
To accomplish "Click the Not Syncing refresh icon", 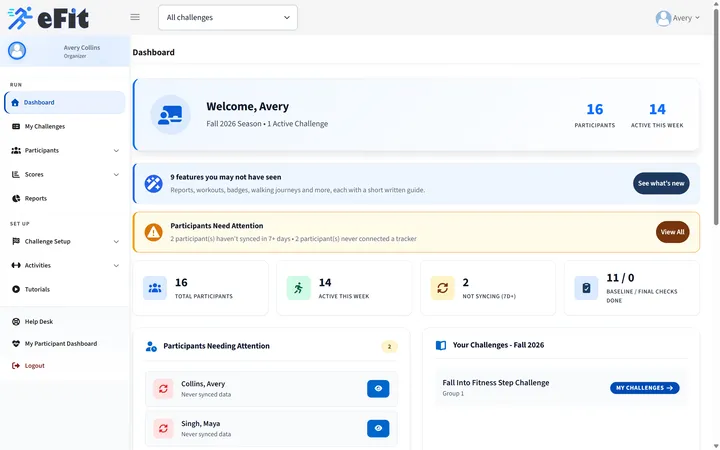I will pos(442,288).
